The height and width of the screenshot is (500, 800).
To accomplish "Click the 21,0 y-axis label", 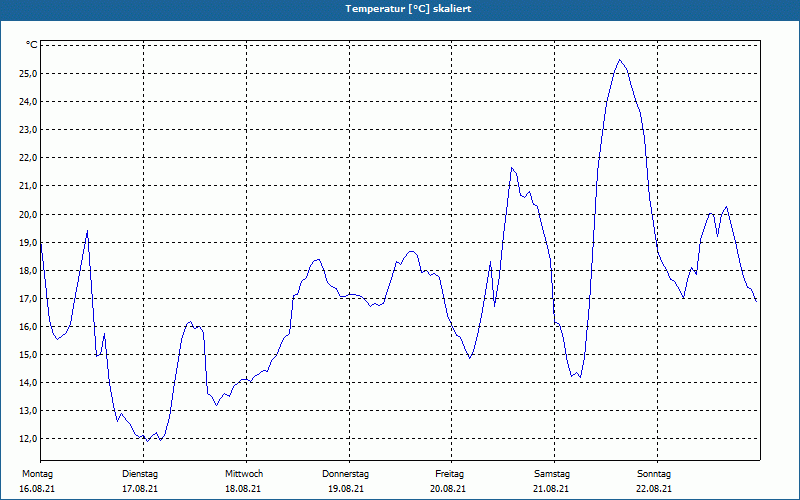I will point(29,186).
